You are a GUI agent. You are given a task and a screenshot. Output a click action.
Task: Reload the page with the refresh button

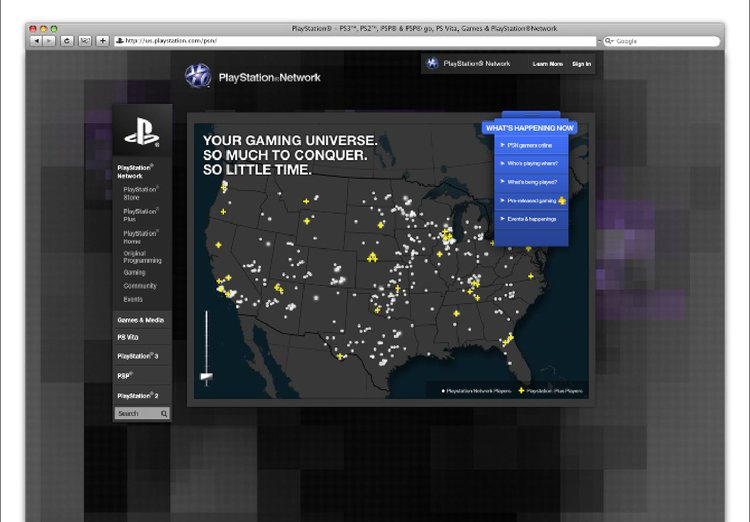point(67,41)
